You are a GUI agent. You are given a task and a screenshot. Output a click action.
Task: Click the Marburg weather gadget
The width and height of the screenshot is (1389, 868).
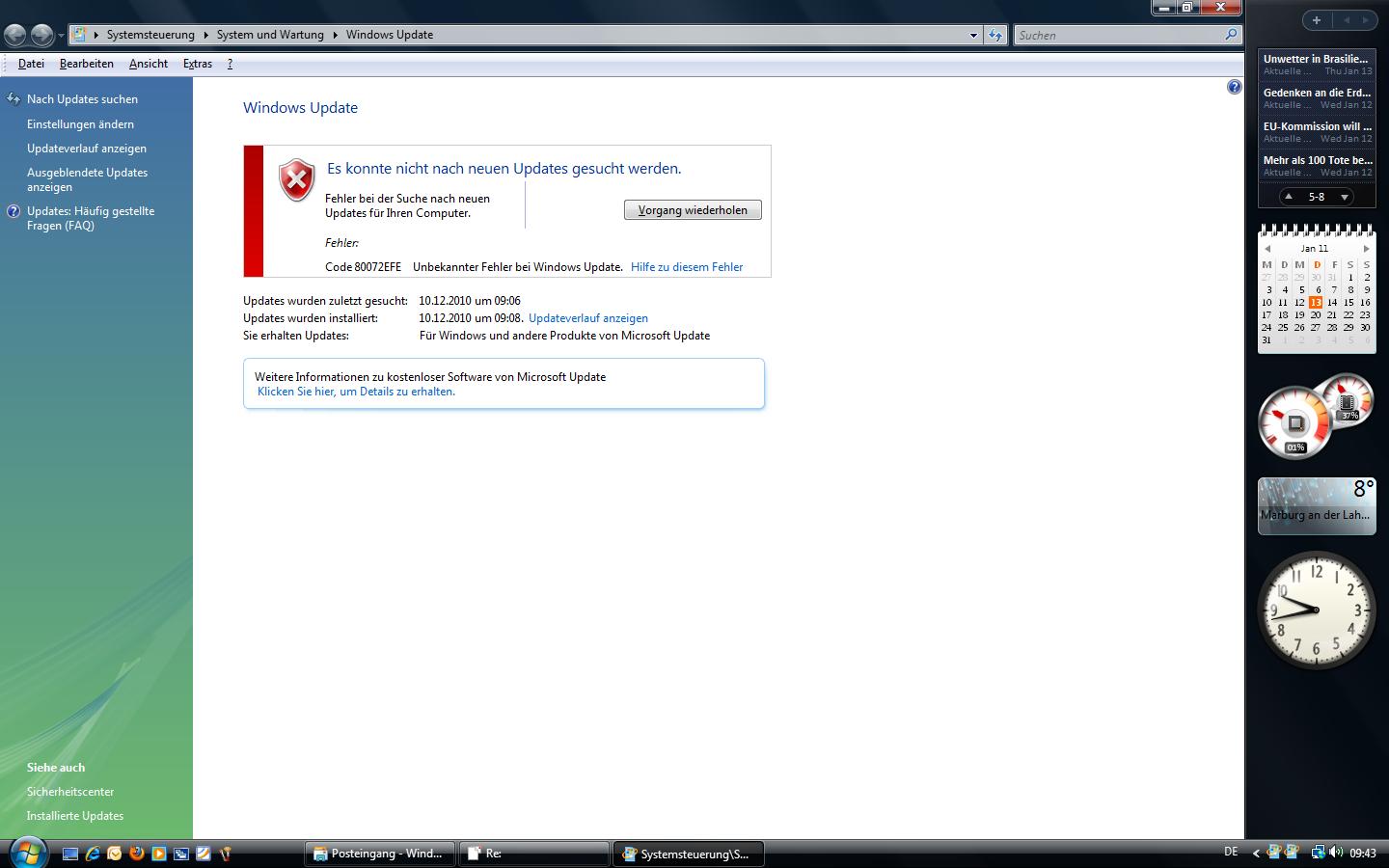(1317, 505)
